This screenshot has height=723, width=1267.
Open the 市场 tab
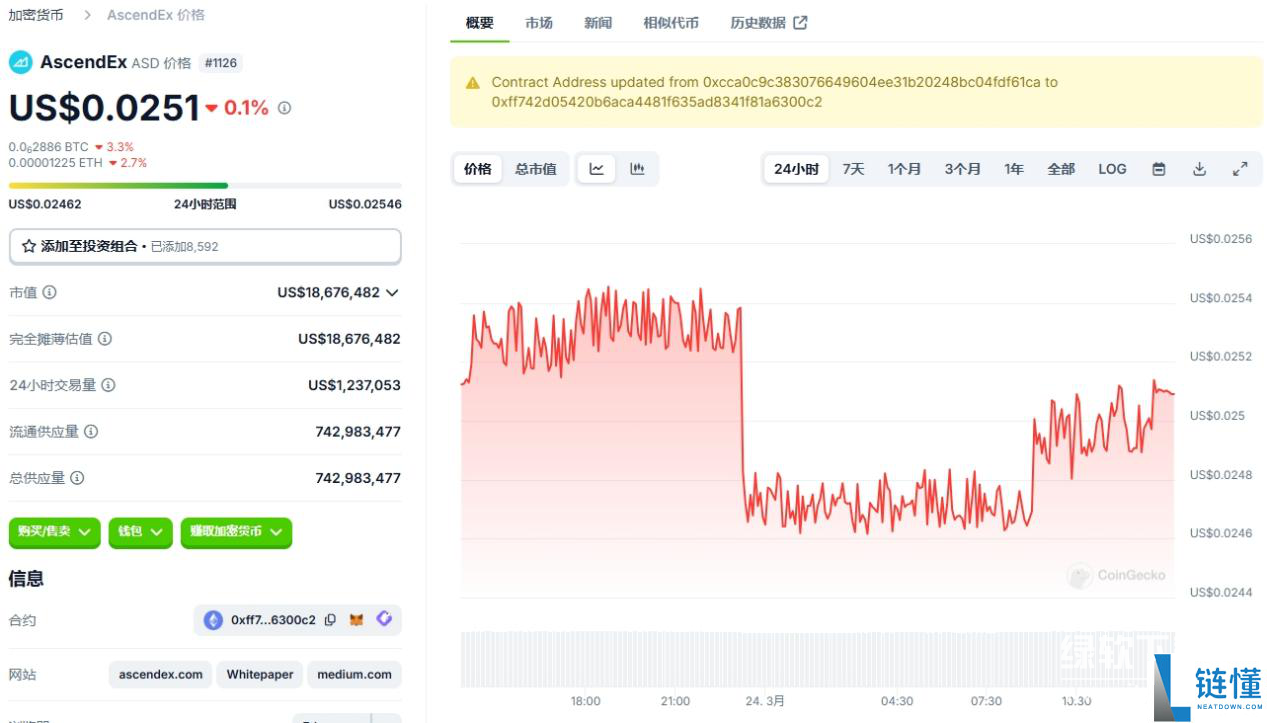pos(539,23)
